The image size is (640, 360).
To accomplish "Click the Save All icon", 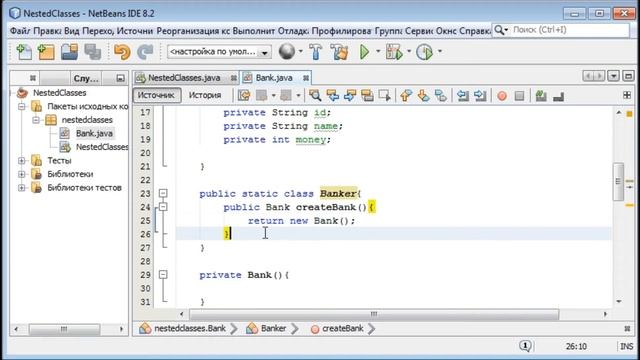I will coord(93,52).
